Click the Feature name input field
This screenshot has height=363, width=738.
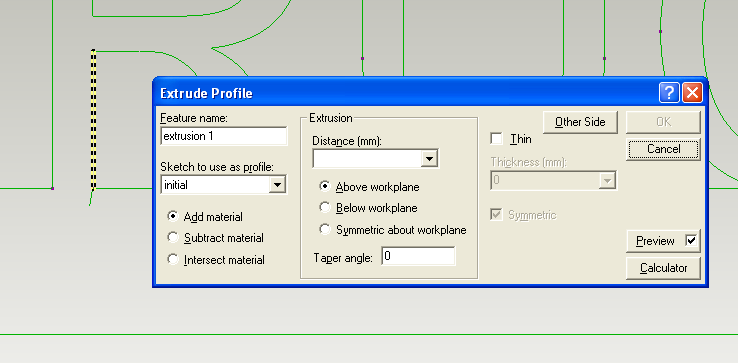click(224, 136)
